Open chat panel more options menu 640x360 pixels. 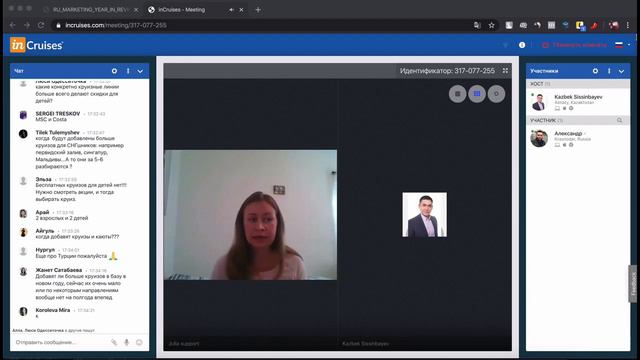click(128, 71)
